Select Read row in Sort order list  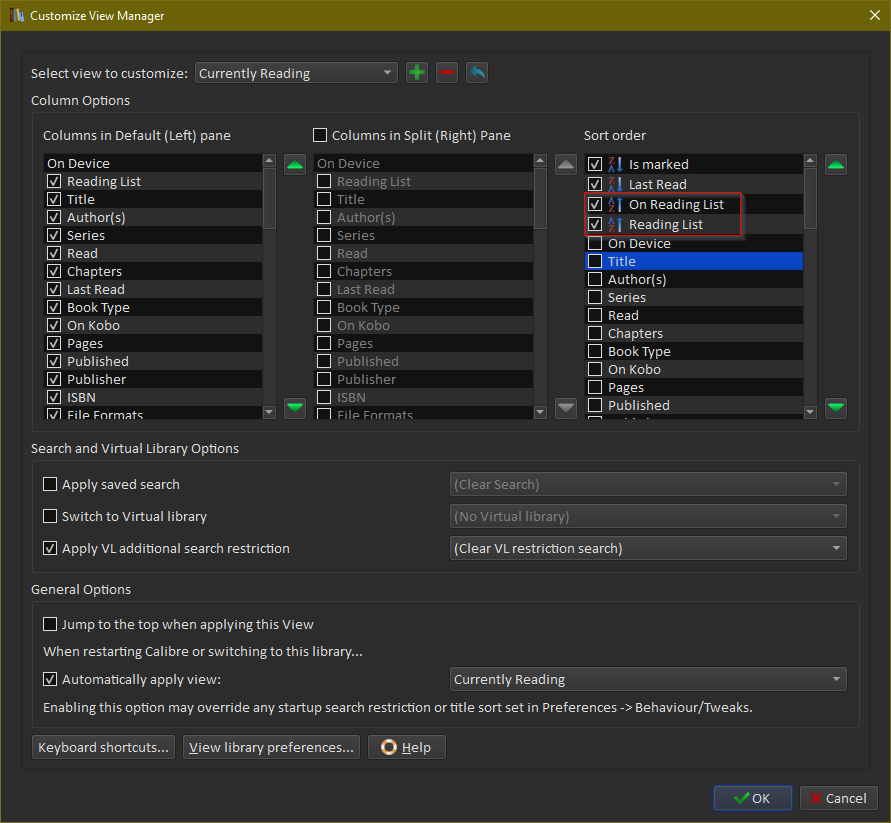(x=694, y=315)
